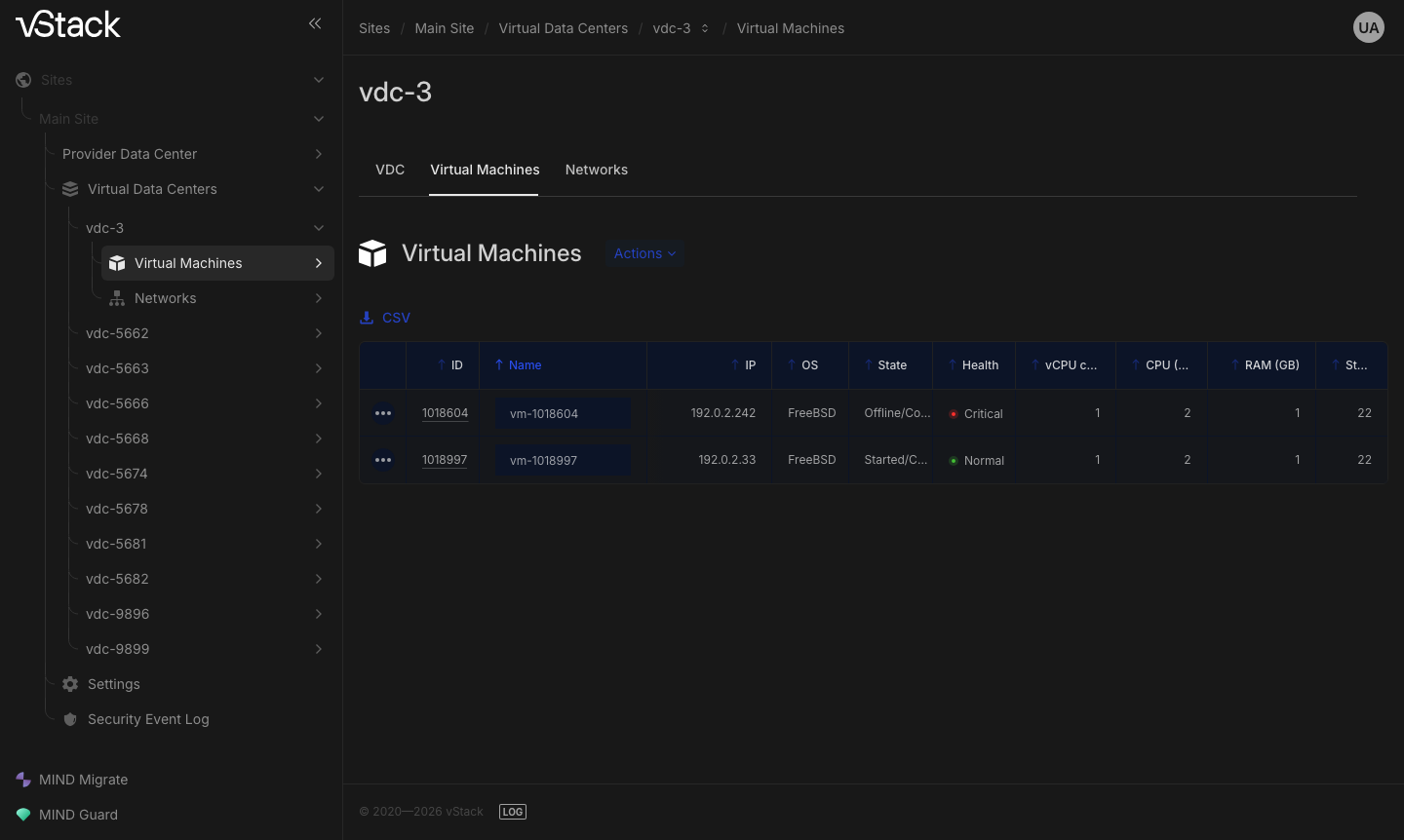Click the MIND Migrate icon
This screenshot has width=1404, height=840.
[x=23, y=780]
